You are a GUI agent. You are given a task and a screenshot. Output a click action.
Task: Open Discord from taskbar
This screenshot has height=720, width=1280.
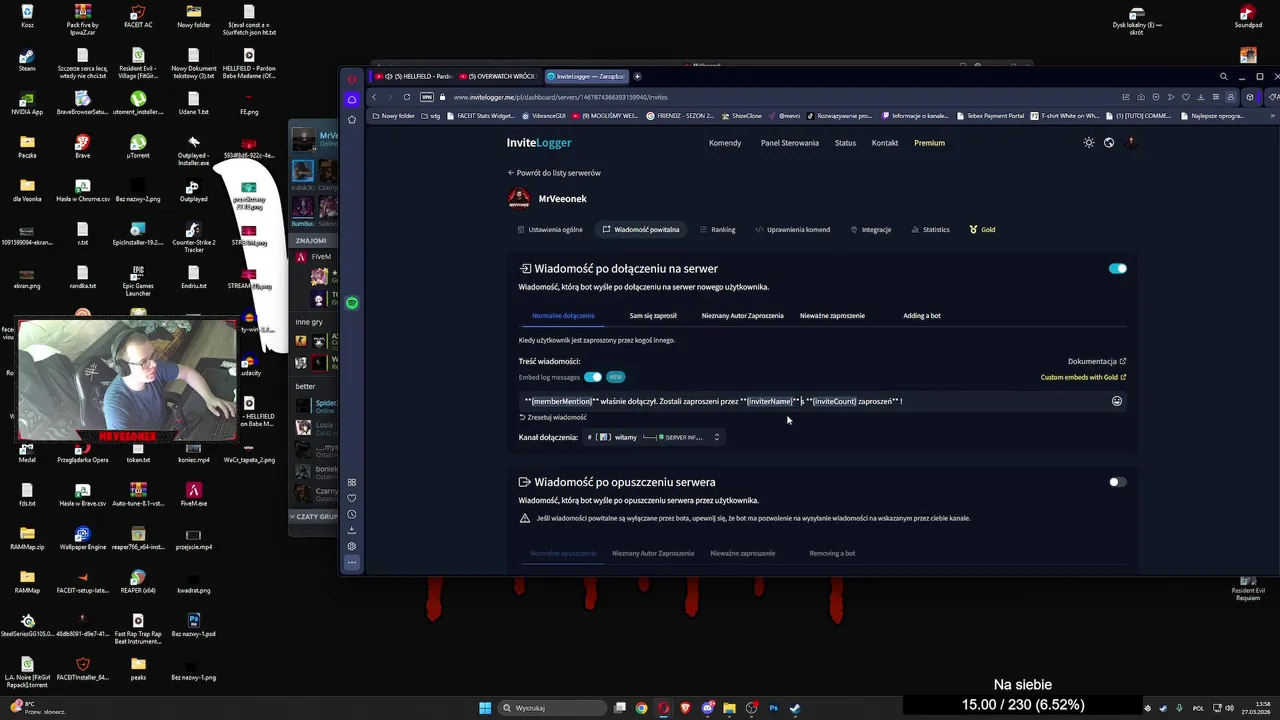pos(708,708)
